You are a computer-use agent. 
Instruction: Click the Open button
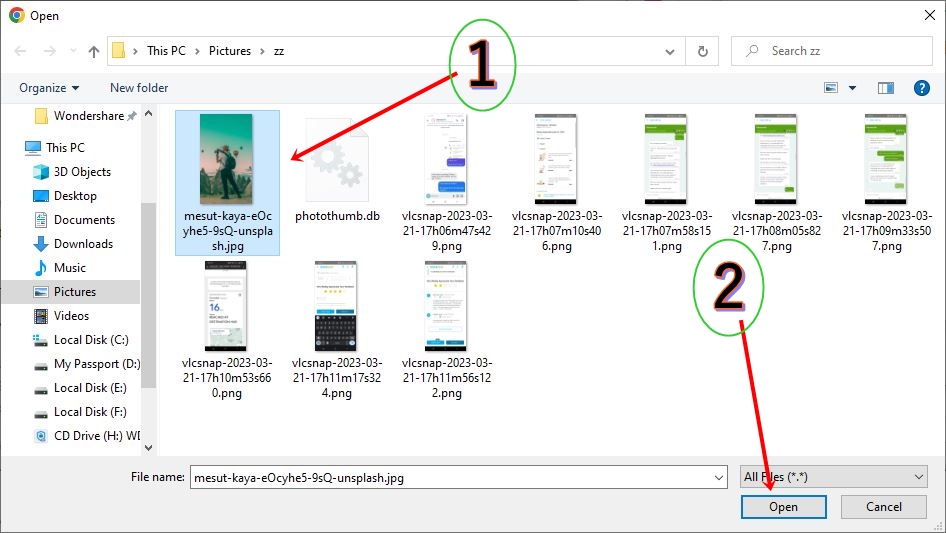(783, 507)
